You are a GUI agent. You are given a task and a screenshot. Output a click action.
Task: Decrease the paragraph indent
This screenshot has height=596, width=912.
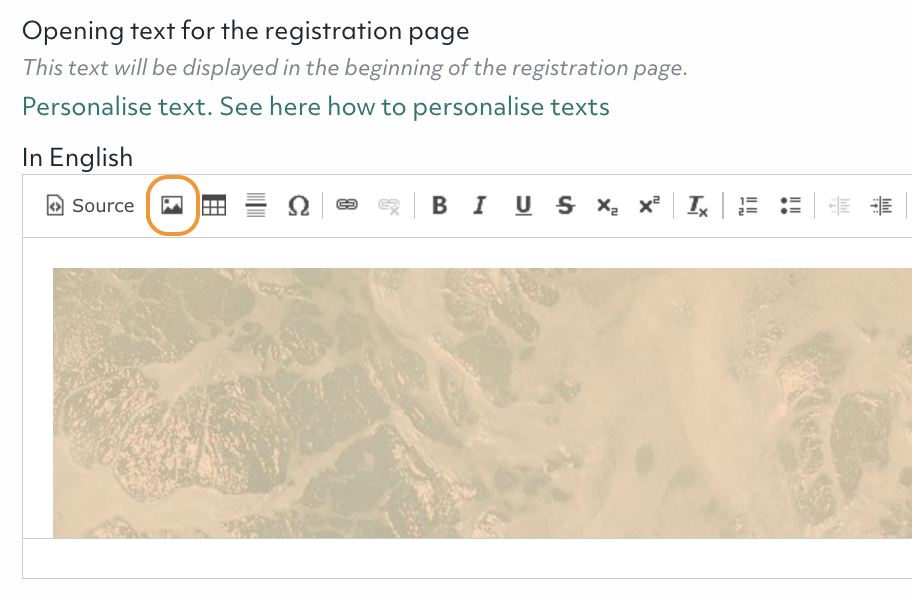click(839, 205)
